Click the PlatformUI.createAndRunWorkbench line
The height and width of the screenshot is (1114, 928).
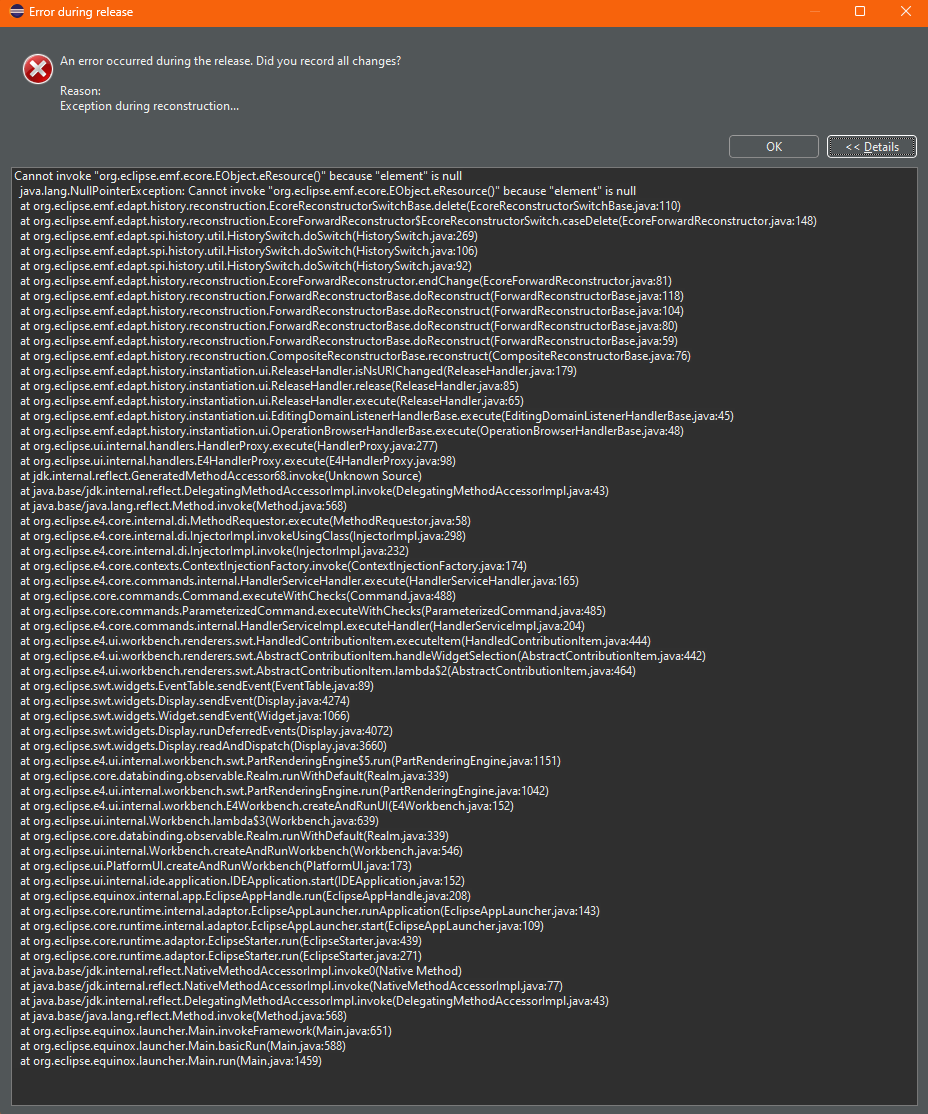pyautogui.click(x=216, y=865)
